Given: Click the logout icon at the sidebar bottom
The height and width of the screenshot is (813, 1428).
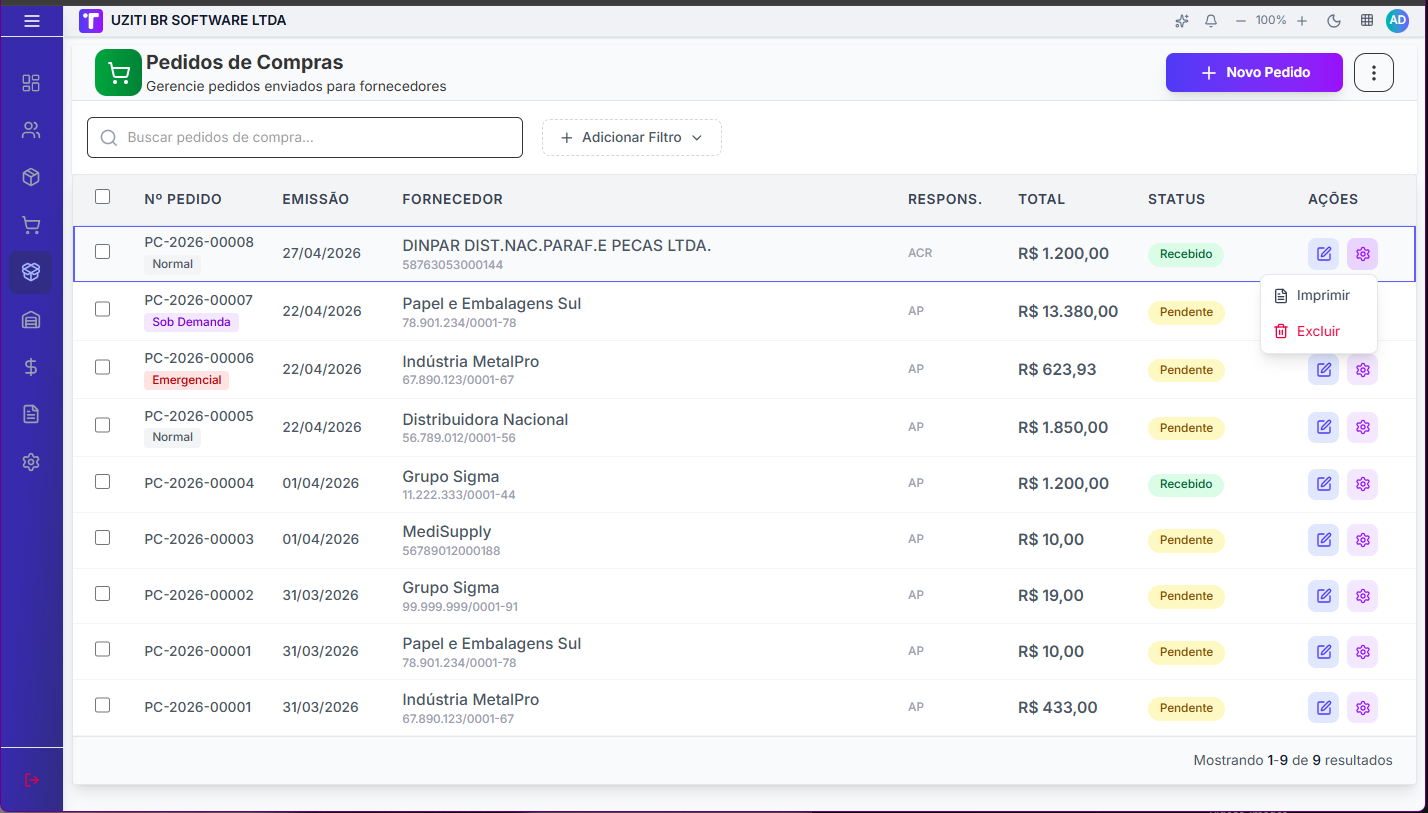Looking at the screenshot, I should [x=31, y=780].
